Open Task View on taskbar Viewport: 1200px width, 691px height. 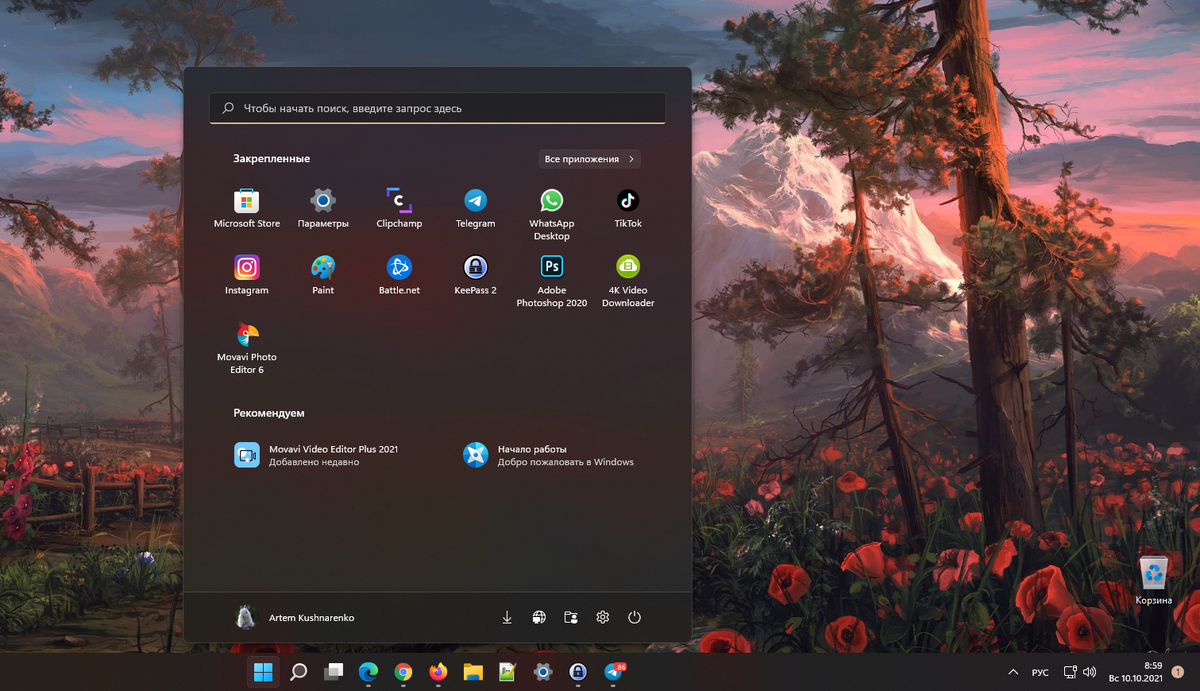(333, 672)
